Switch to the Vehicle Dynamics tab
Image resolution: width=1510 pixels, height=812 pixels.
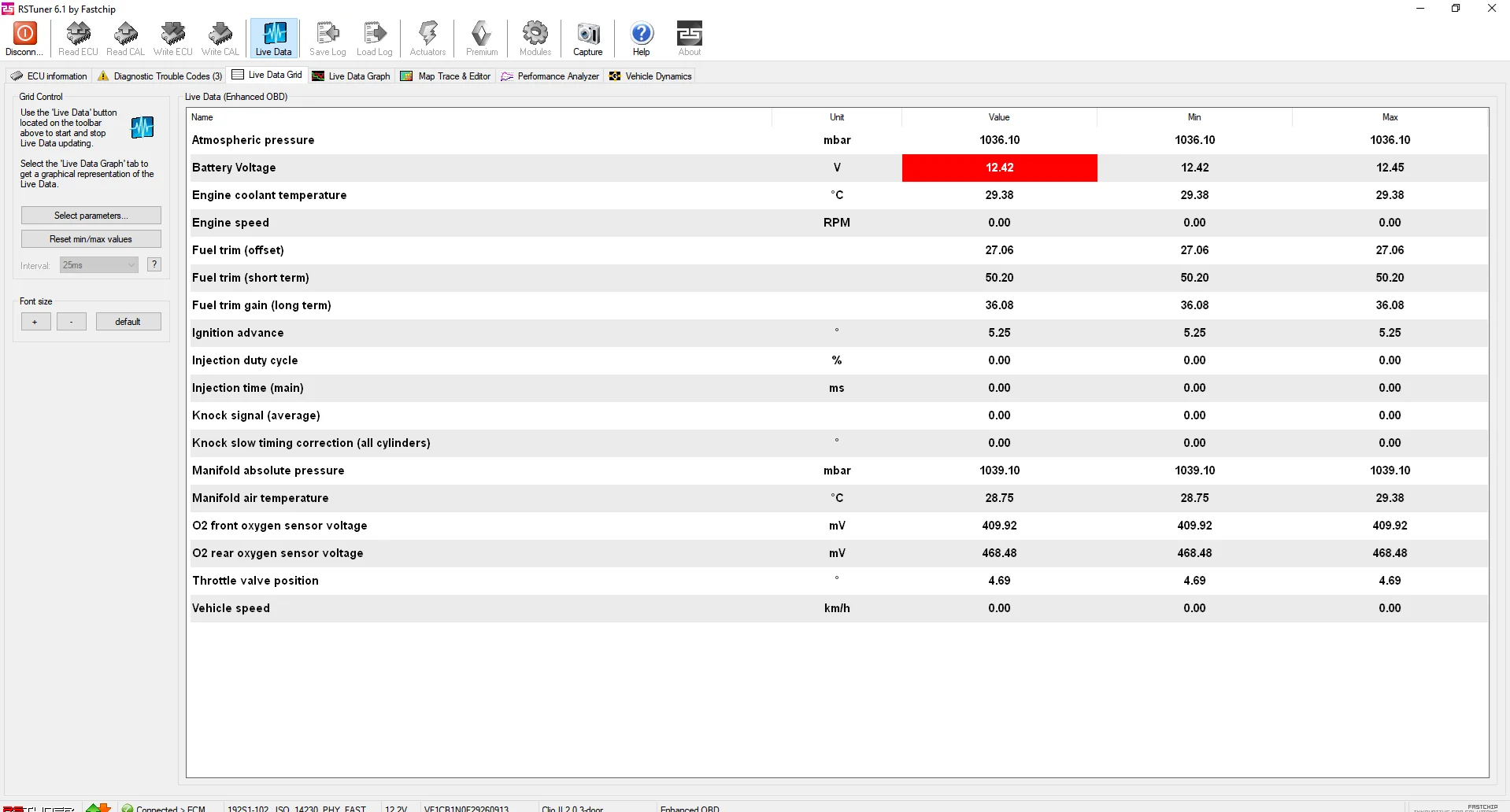coord(650,76)
